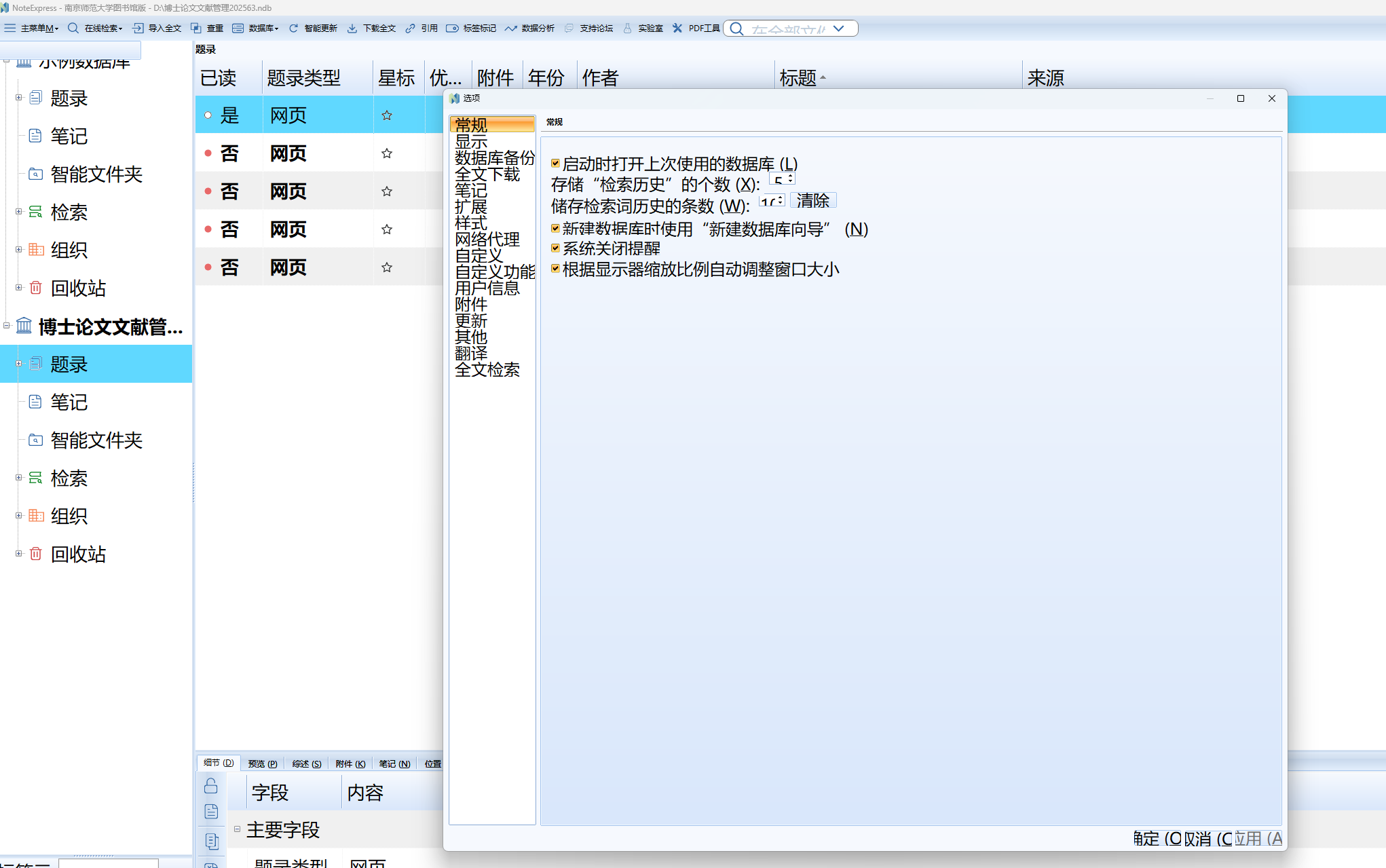Switch to the 综述 (S) tab
Image resolution: width=1386 pixels, height=868 pixels.
(x=307, y=764)
